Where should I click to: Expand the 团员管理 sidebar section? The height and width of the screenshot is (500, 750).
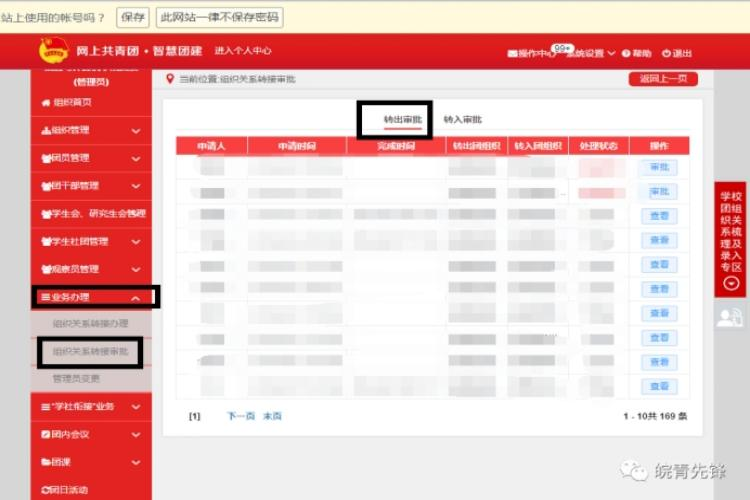pos(135,158)
